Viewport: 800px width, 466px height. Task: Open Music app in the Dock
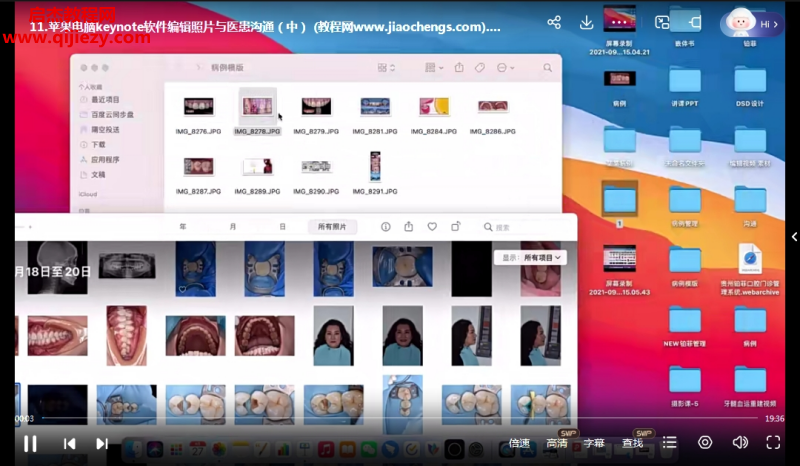(326, 449)
